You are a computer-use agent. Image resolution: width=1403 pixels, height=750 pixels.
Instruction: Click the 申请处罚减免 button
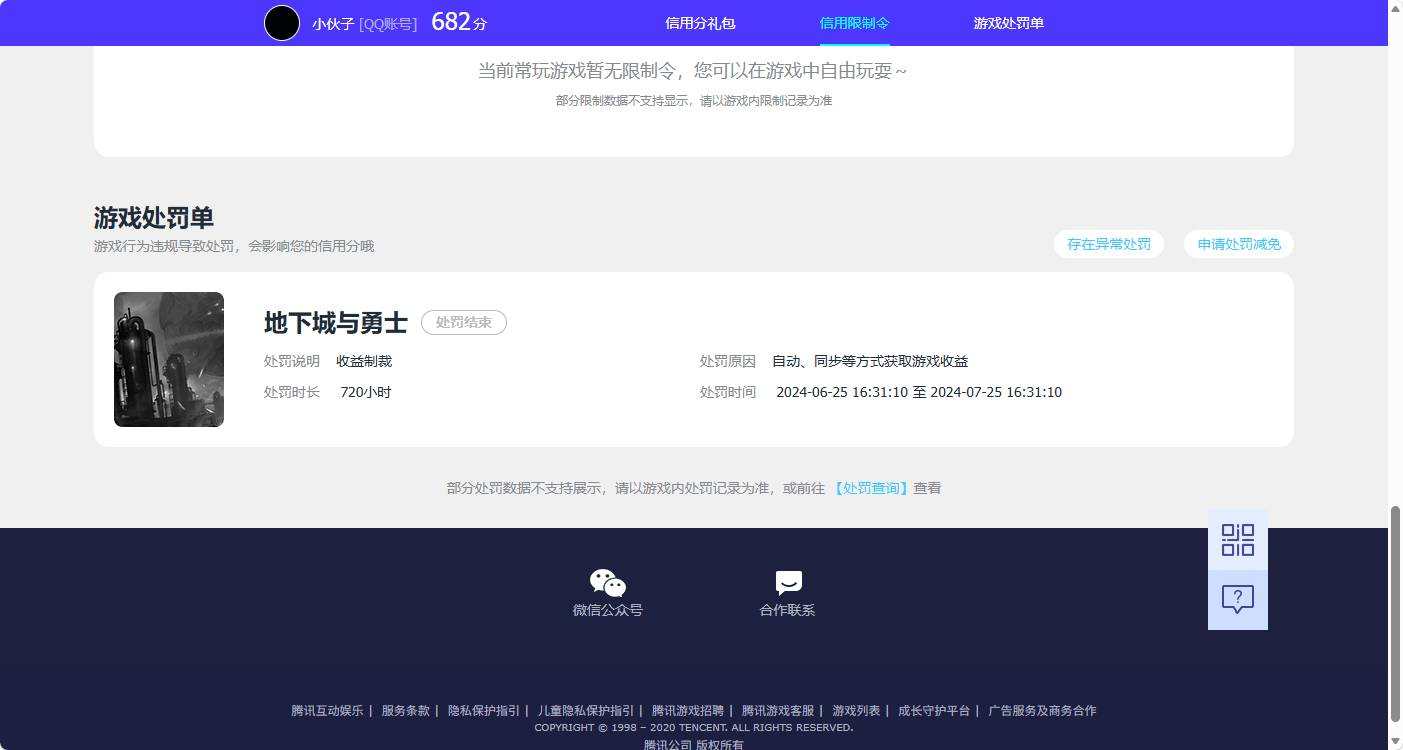pyautogui.click(x=1239, y=244)
